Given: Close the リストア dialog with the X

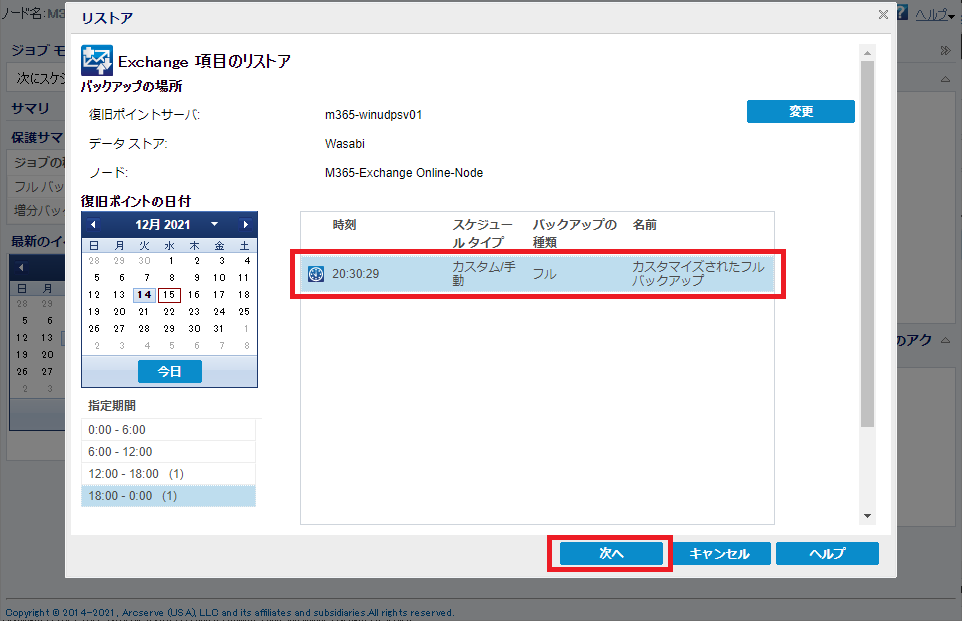Looking at the screenshot, I should pos(882,15).
